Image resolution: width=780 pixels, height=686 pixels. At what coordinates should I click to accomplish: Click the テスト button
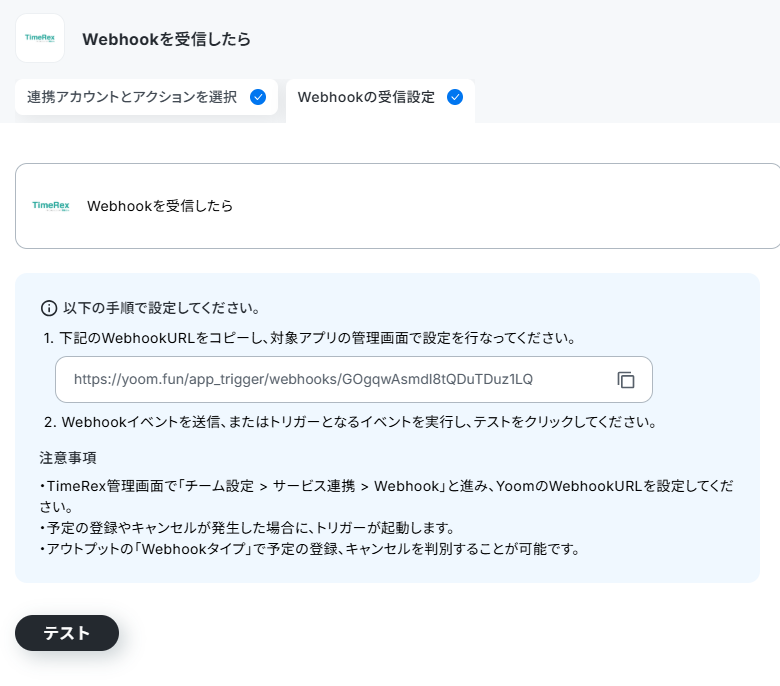(x=67, y=633)
